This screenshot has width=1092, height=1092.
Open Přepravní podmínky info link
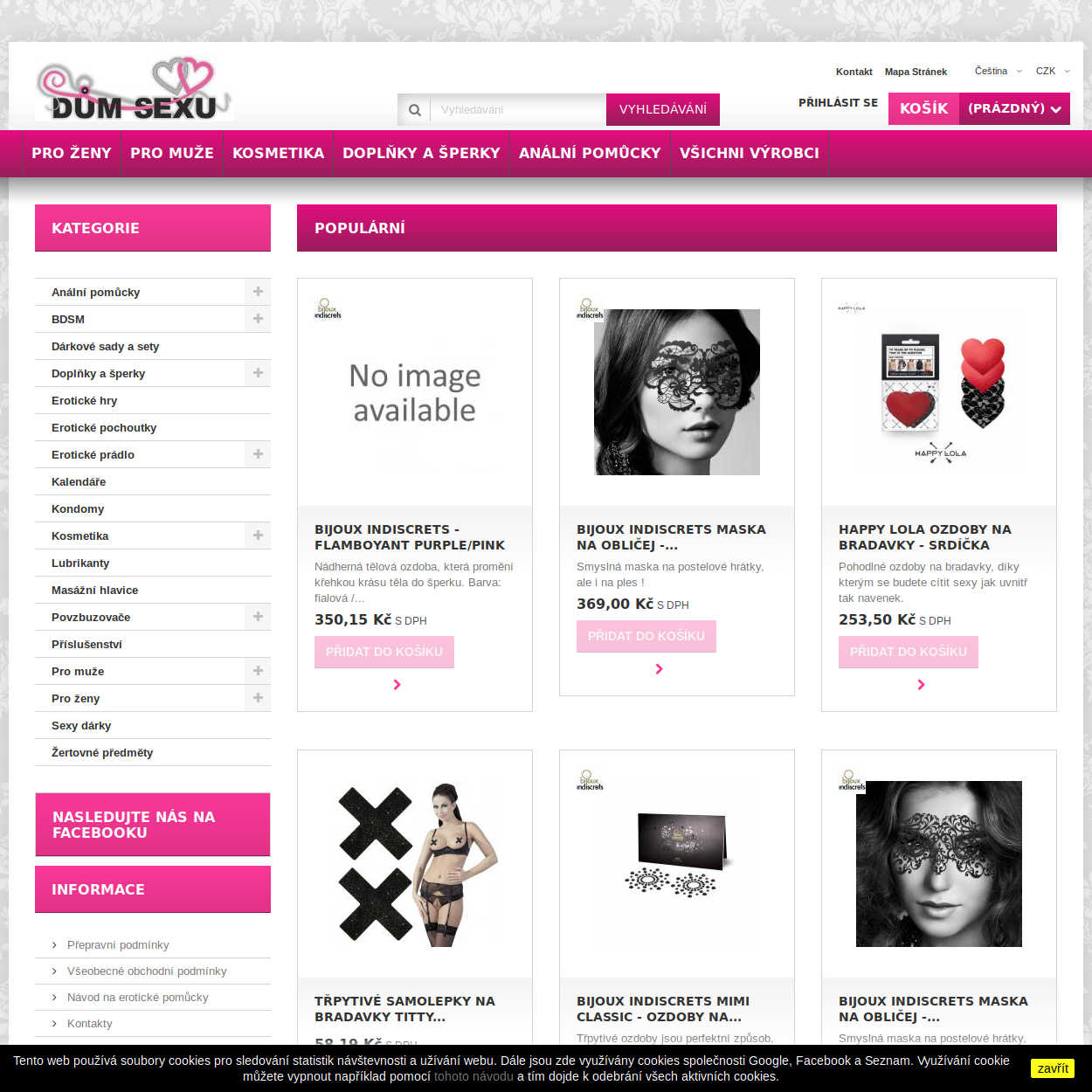pos(118,944)
